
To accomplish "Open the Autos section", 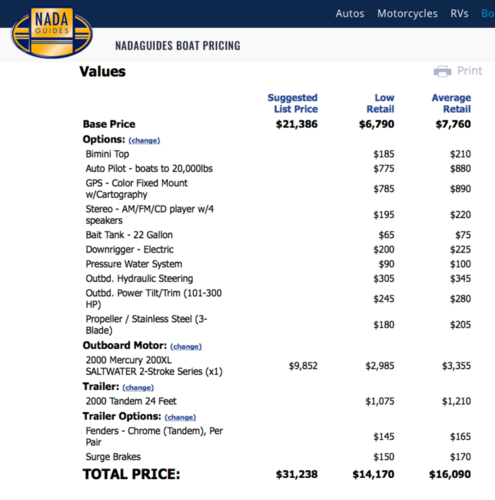I will tap(350, 13).
